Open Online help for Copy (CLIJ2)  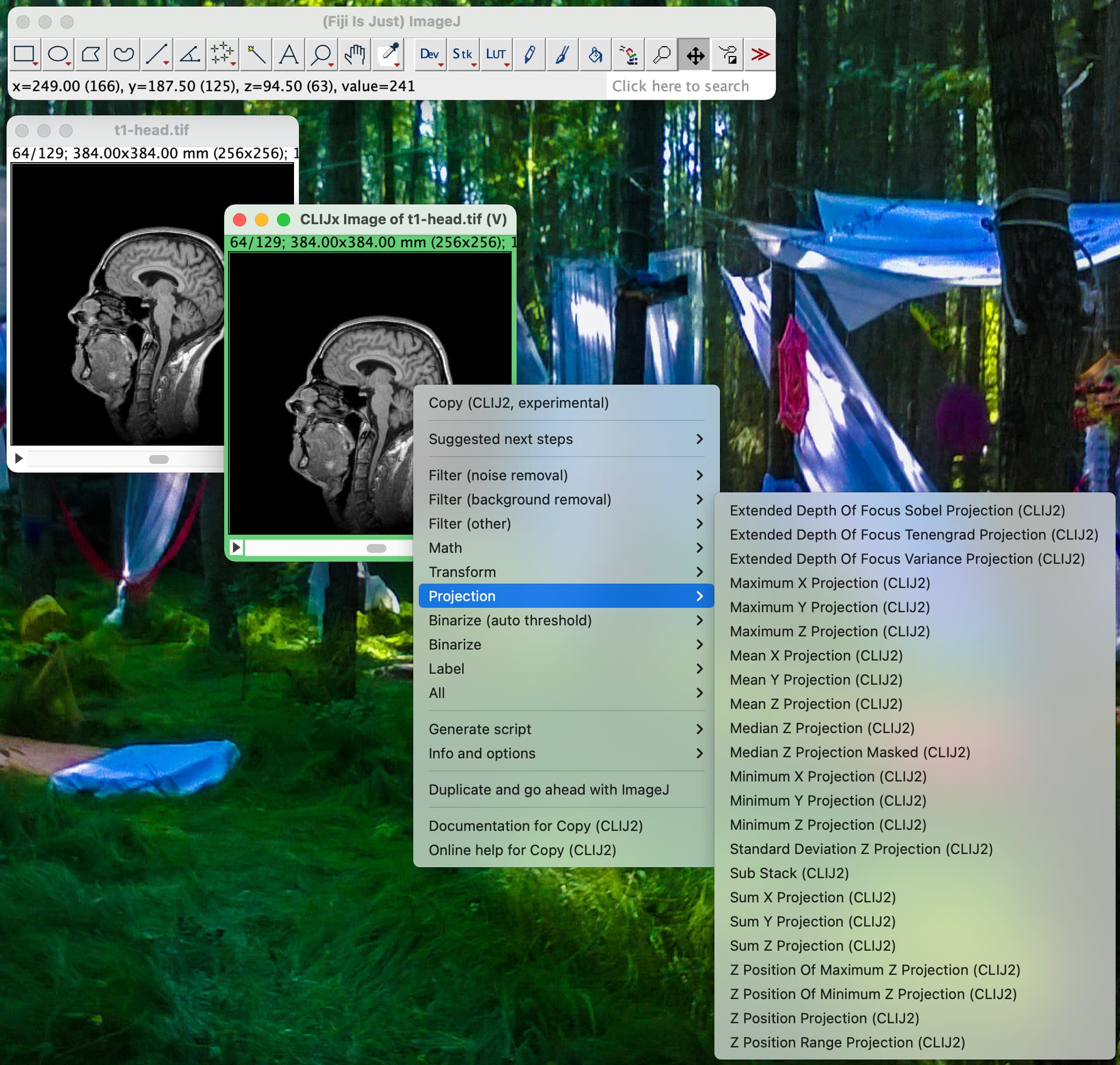tap(522, 850)
